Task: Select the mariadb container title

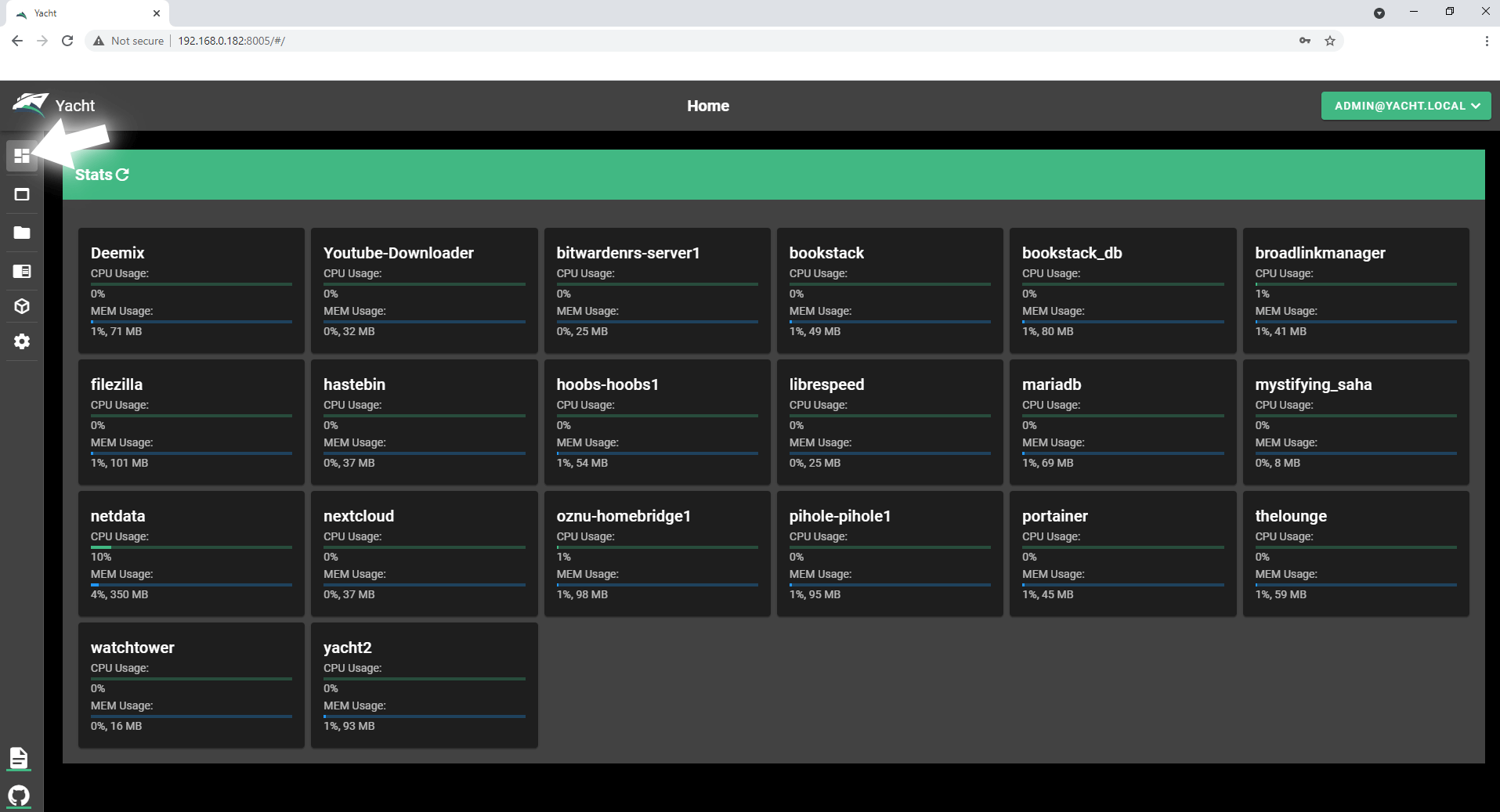Action: coord(1051,384)
